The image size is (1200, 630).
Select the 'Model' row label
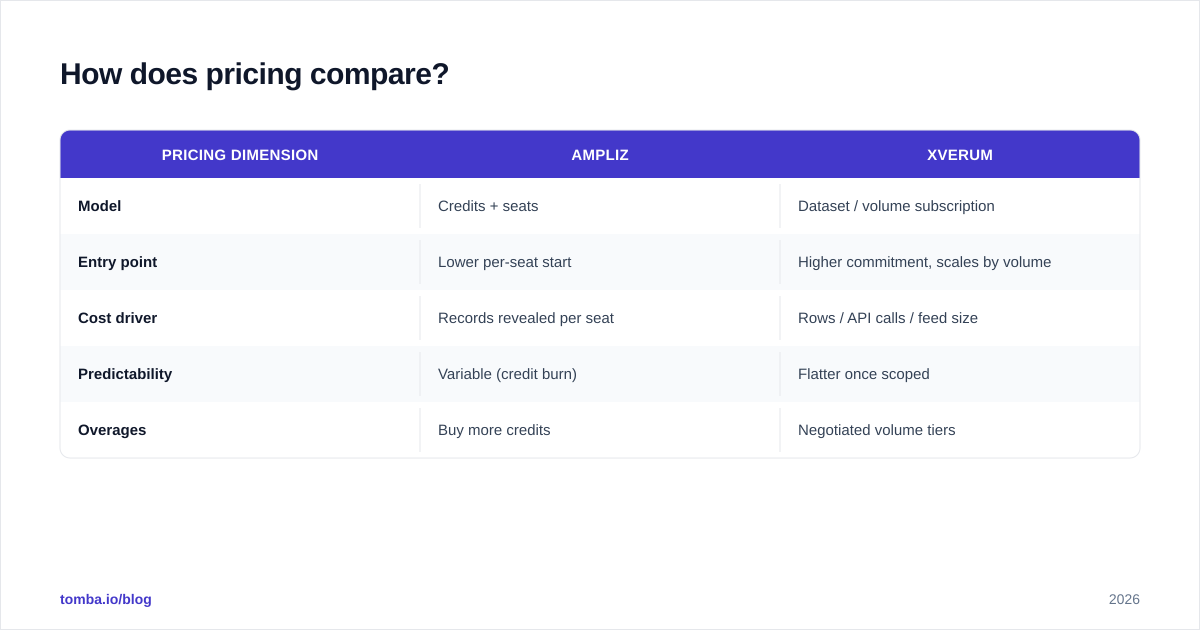coord(100,206)
